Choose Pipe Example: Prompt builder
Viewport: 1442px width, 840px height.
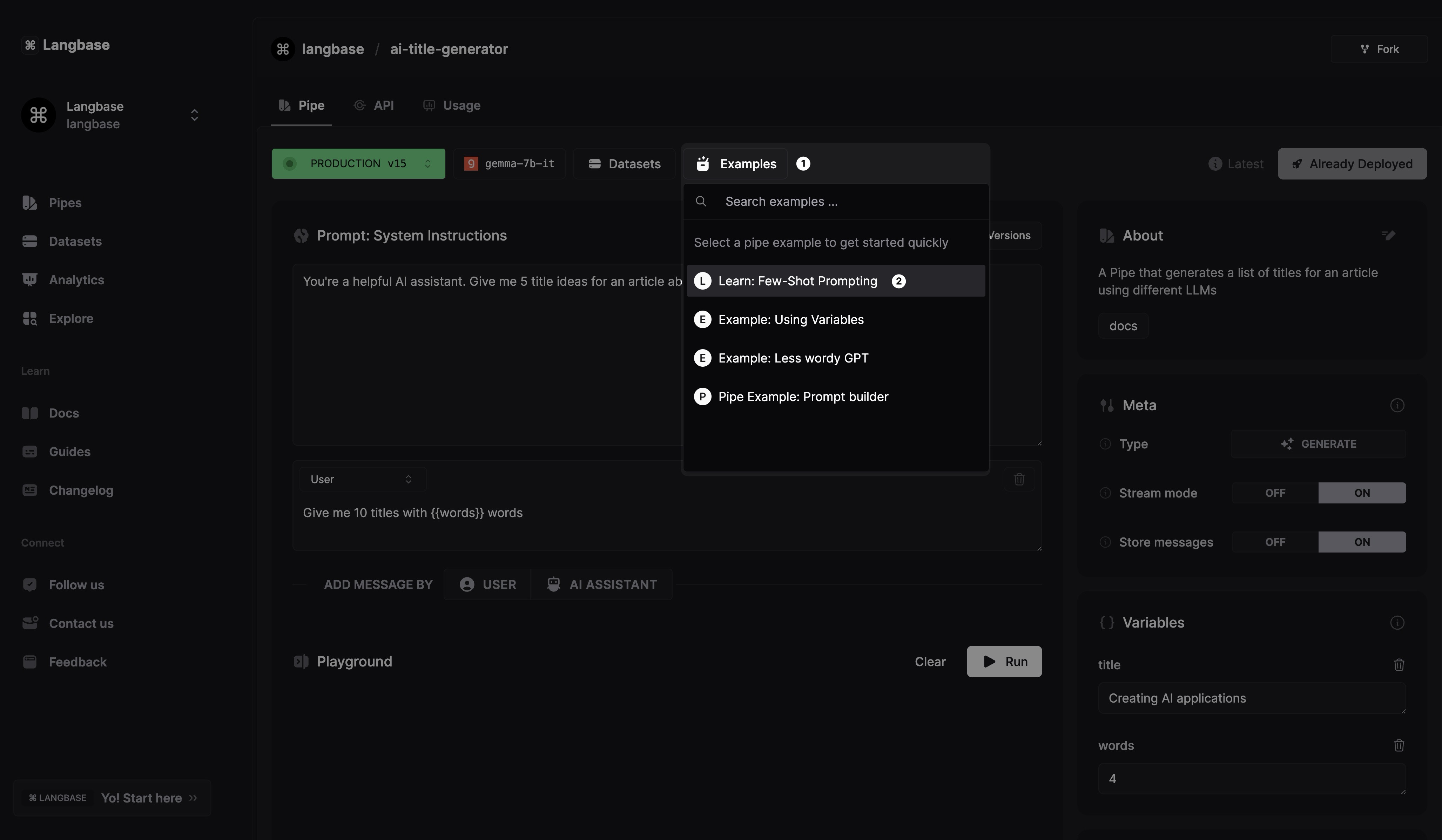[803, 397]
